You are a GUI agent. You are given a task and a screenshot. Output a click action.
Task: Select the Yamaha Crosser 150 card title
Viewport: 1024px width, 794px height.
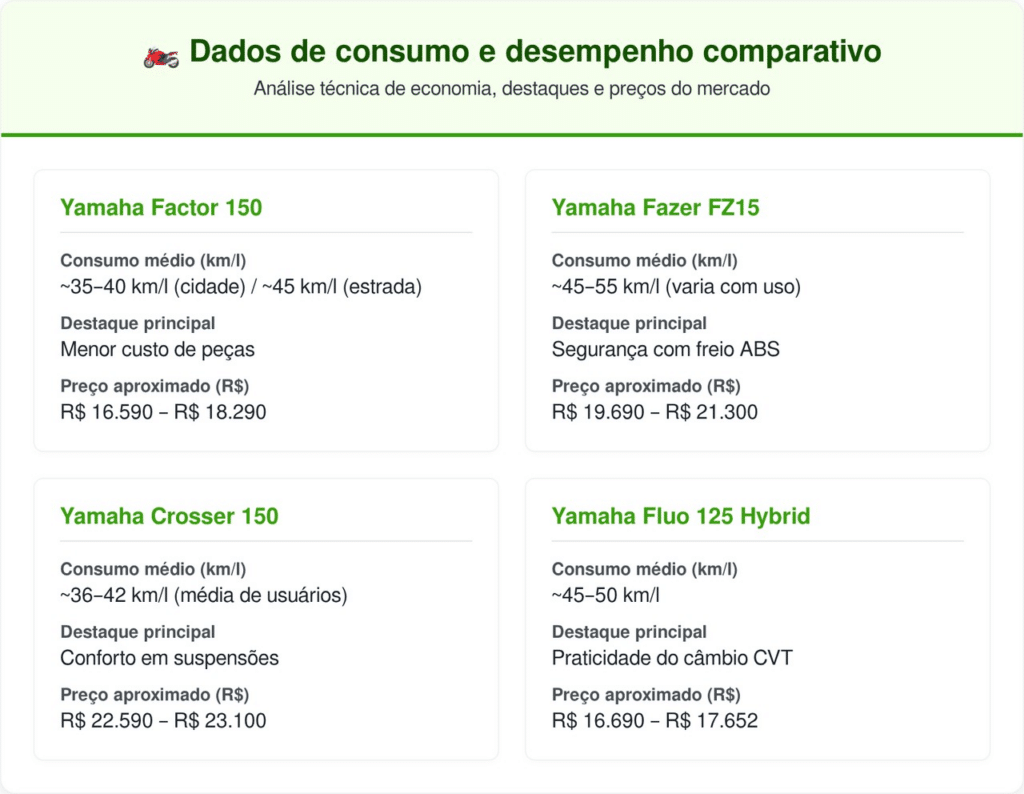pyautogui.click(x=169, y=516)
